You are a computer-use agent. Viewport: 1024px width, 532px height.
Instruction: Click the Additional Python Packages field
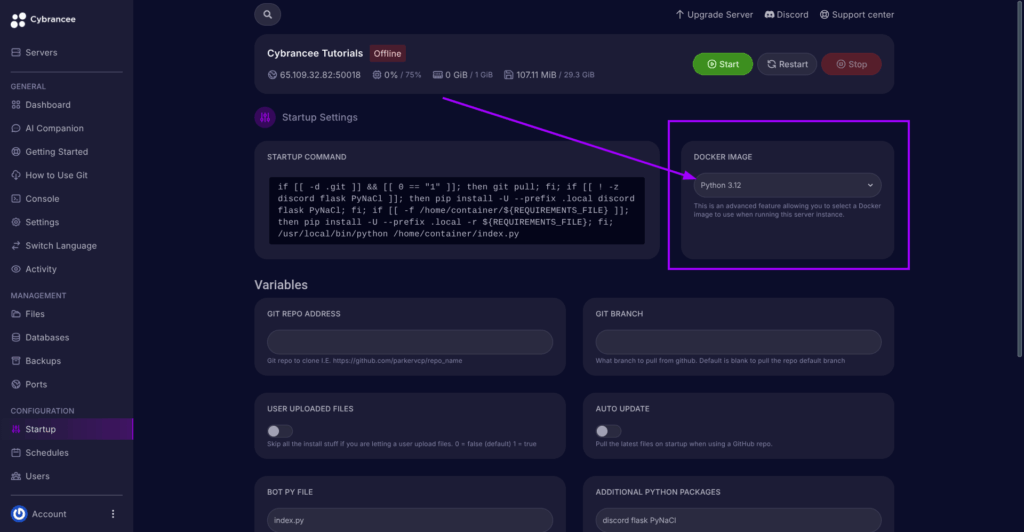(738, 520)
